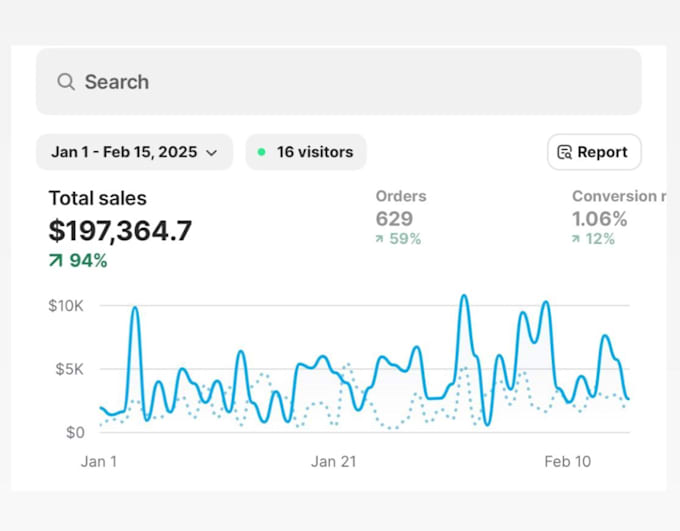This screenshot has width=680, height=531.
Task: Click the $0 axis label
Action: 75,433
